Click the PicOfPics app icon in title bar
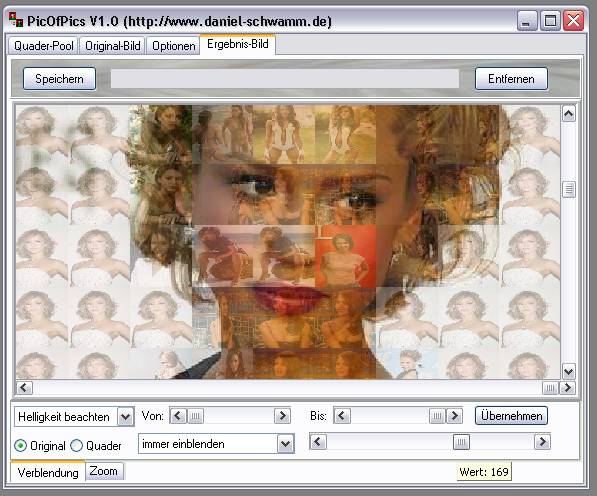The width and height of the screenshot is (597, 496). pyautogui.click(x=16, y=20)
